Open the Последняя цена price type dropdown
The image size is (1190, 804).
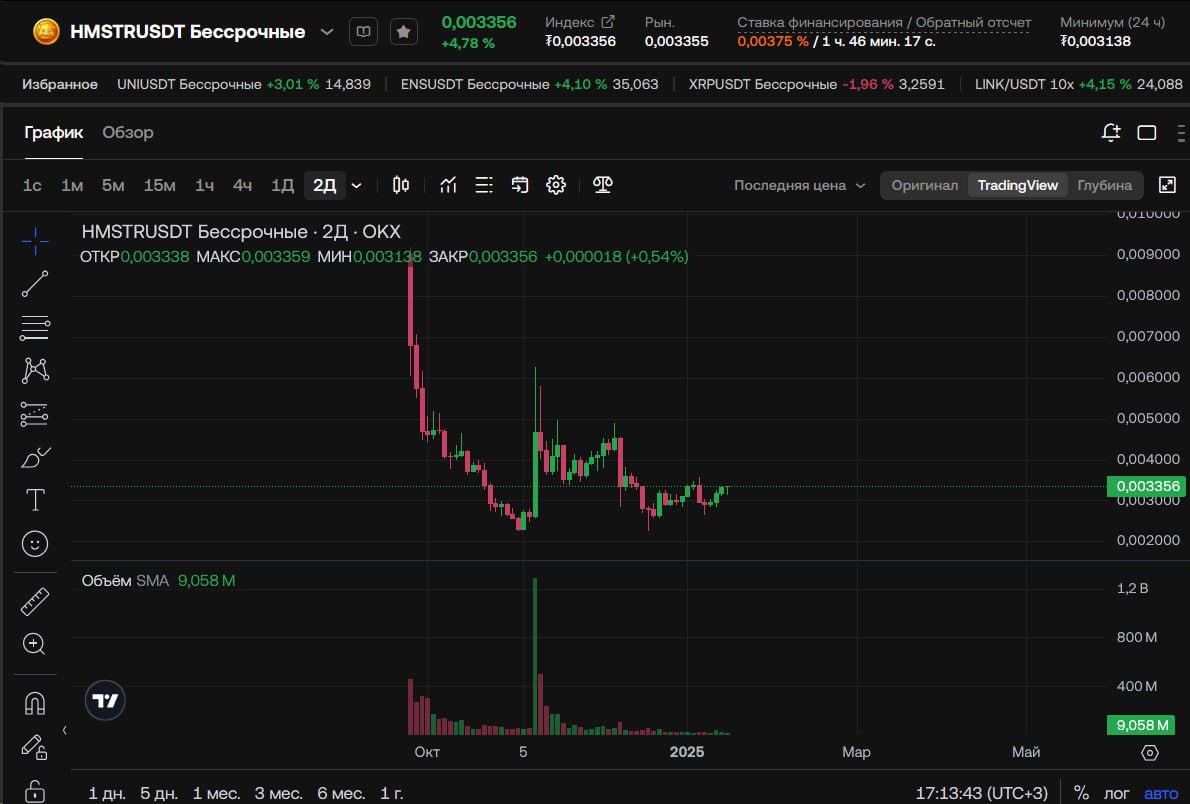800,185
